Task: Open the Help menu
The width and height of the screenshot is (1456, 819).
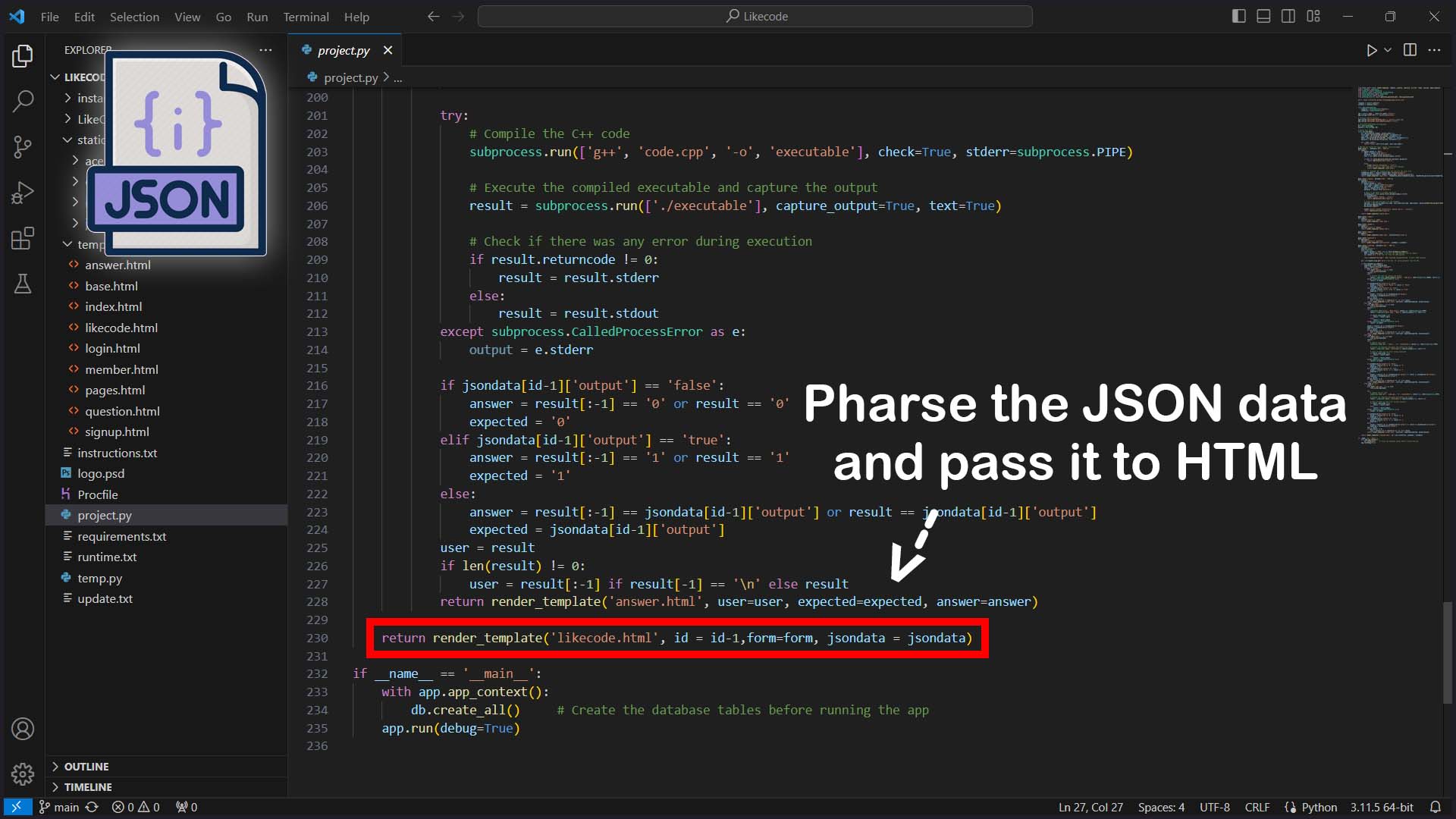Action: [x=356, y=17]
